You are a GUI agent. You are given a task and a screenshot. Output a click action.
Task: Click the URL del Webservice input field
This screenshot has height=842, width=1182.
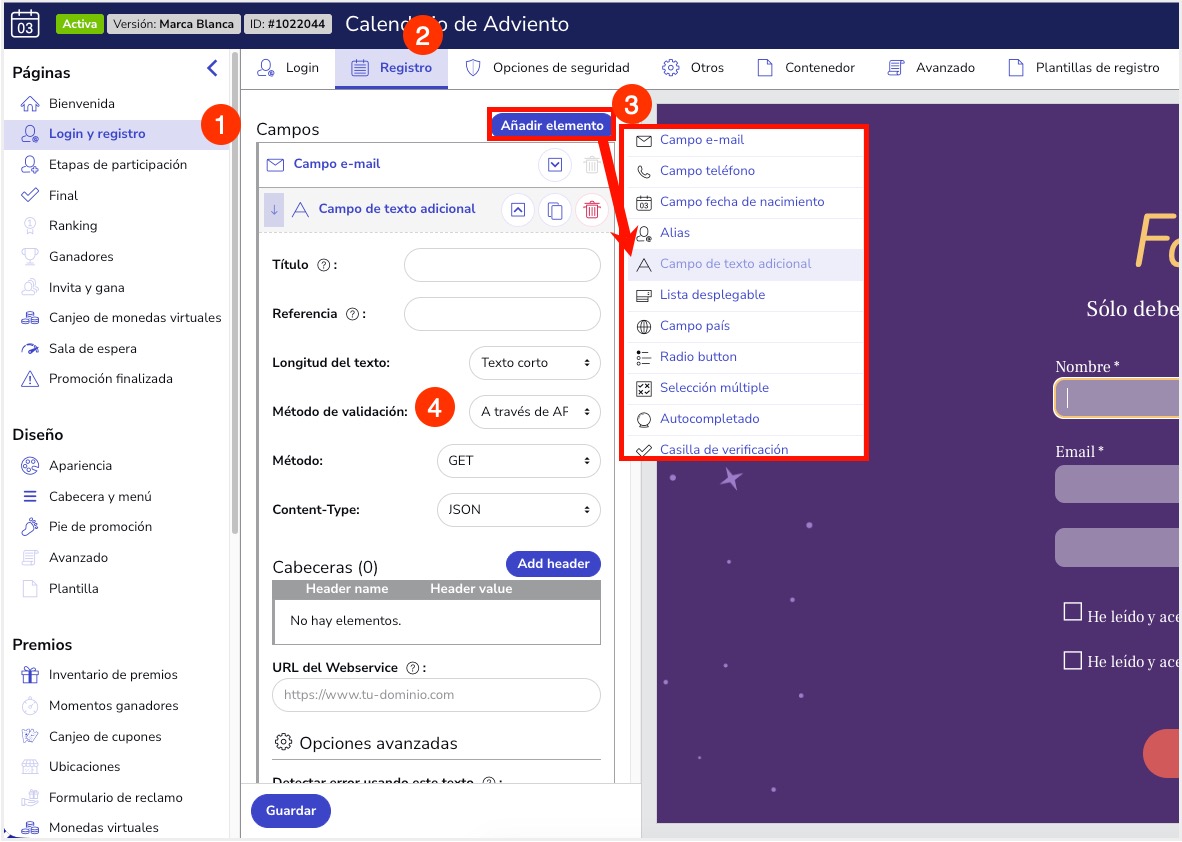tap(436, 695)
